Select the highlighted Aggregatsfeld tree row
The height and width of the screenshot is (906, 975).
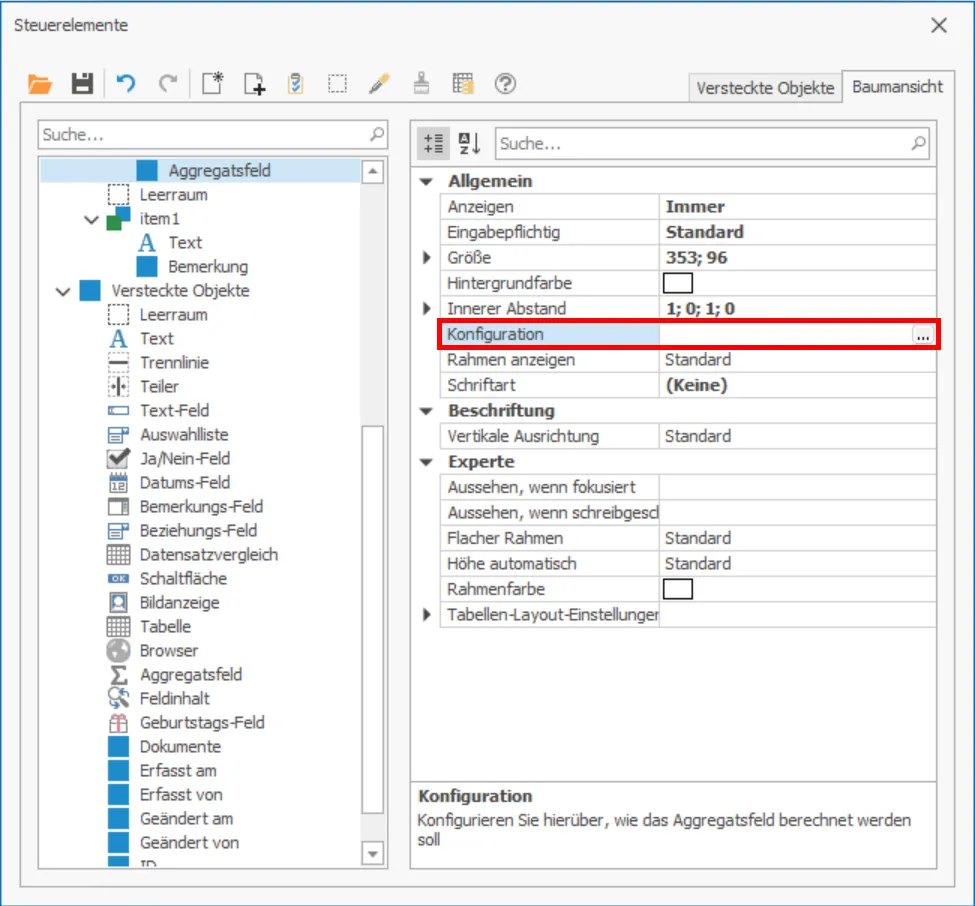pos(200,170)
